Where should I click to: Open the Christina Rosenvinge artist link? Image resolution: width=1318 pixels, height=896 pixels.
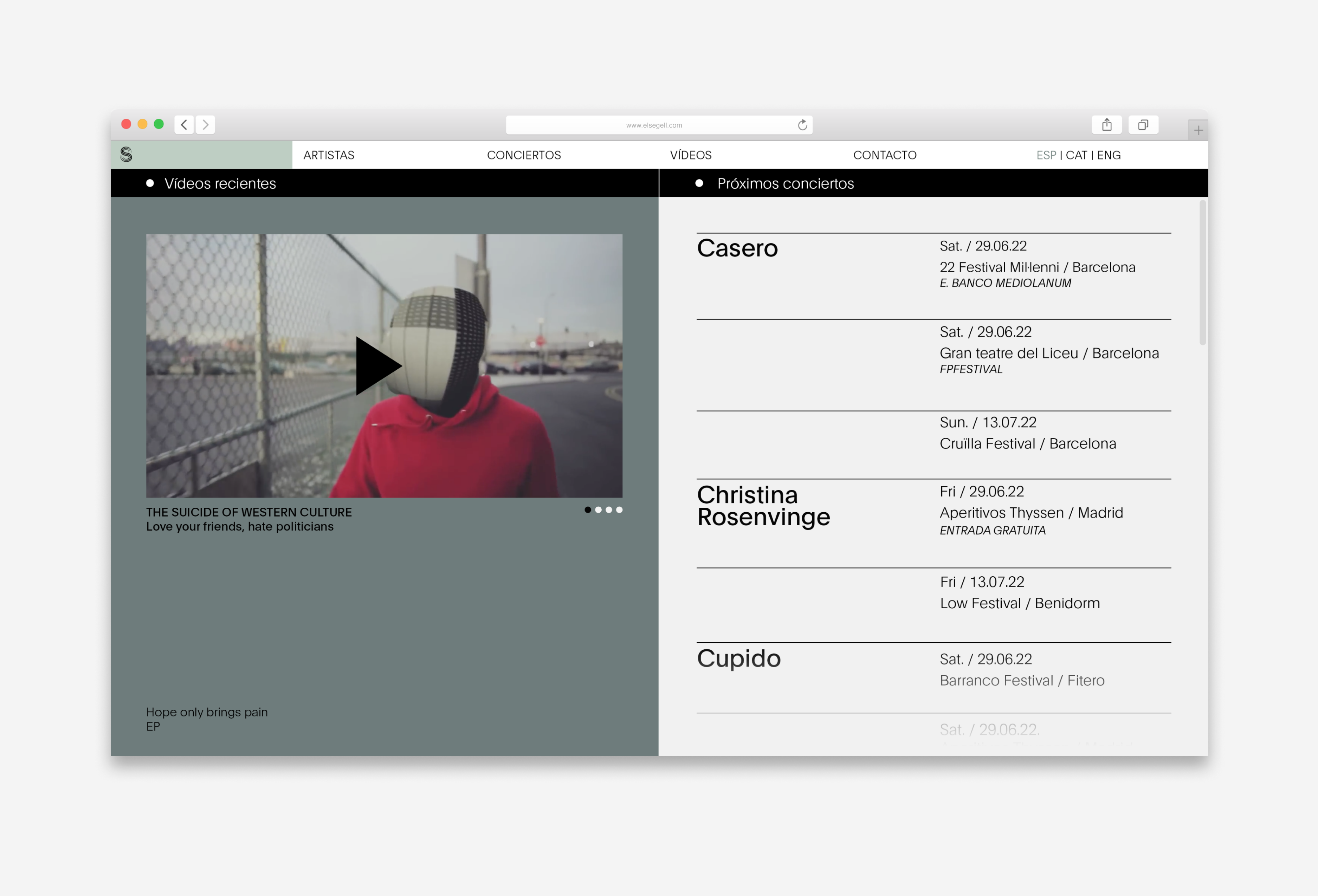pos(763,505)
